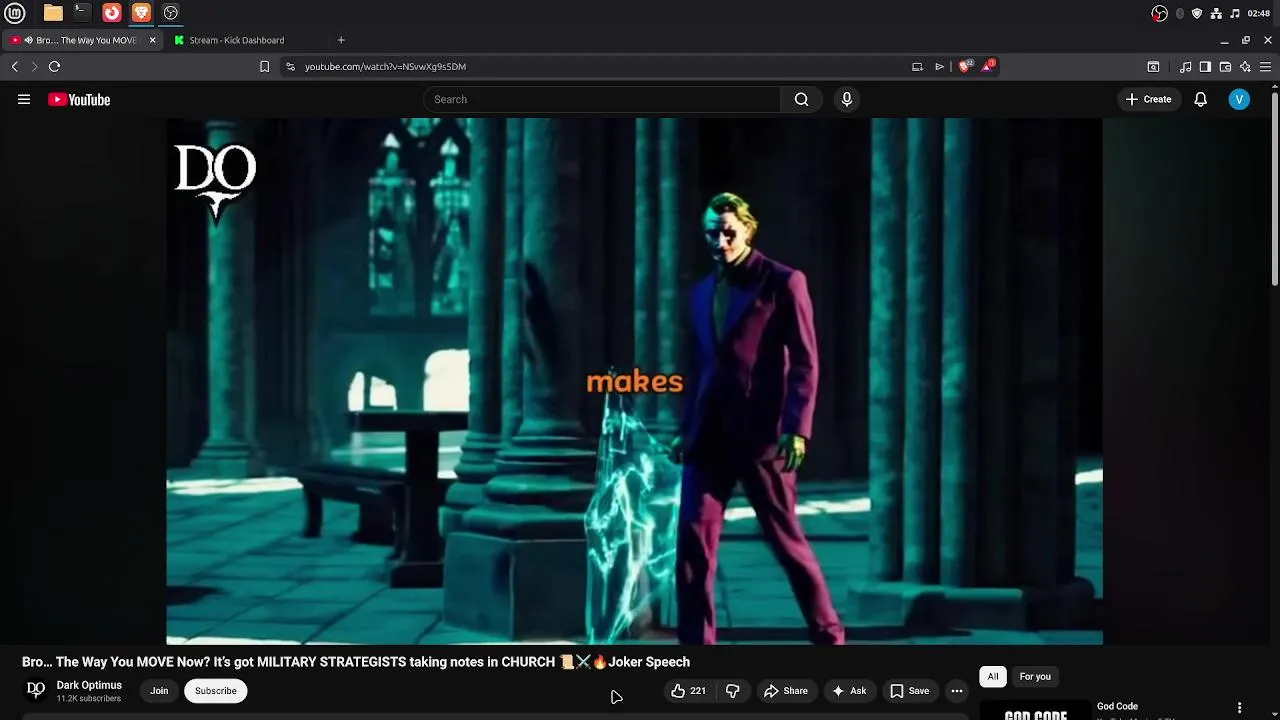Open the Linux Mint start menu
The image size is (1280, 720).
tap(15, 13)
